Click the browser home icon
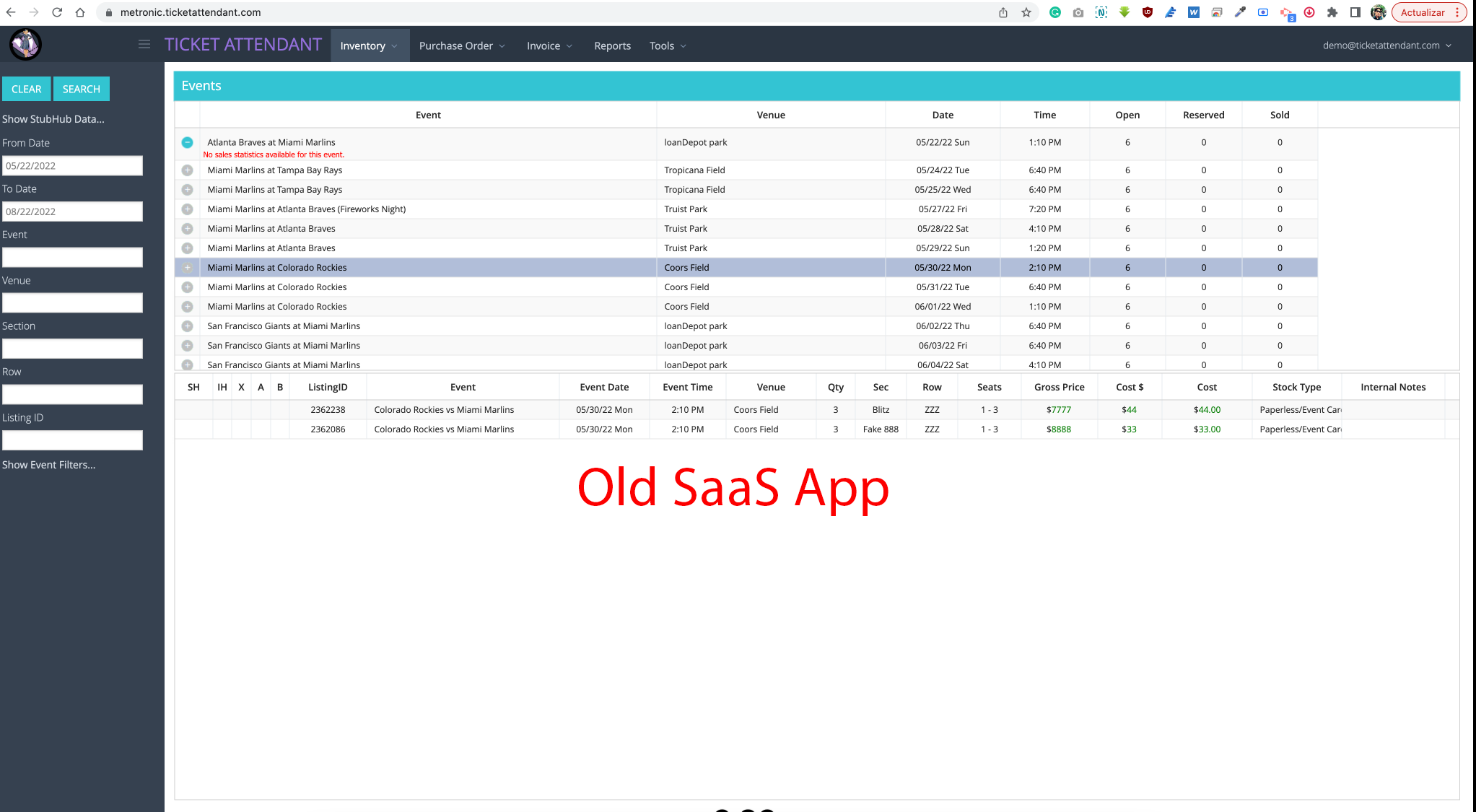 click(x=80, y=12)
